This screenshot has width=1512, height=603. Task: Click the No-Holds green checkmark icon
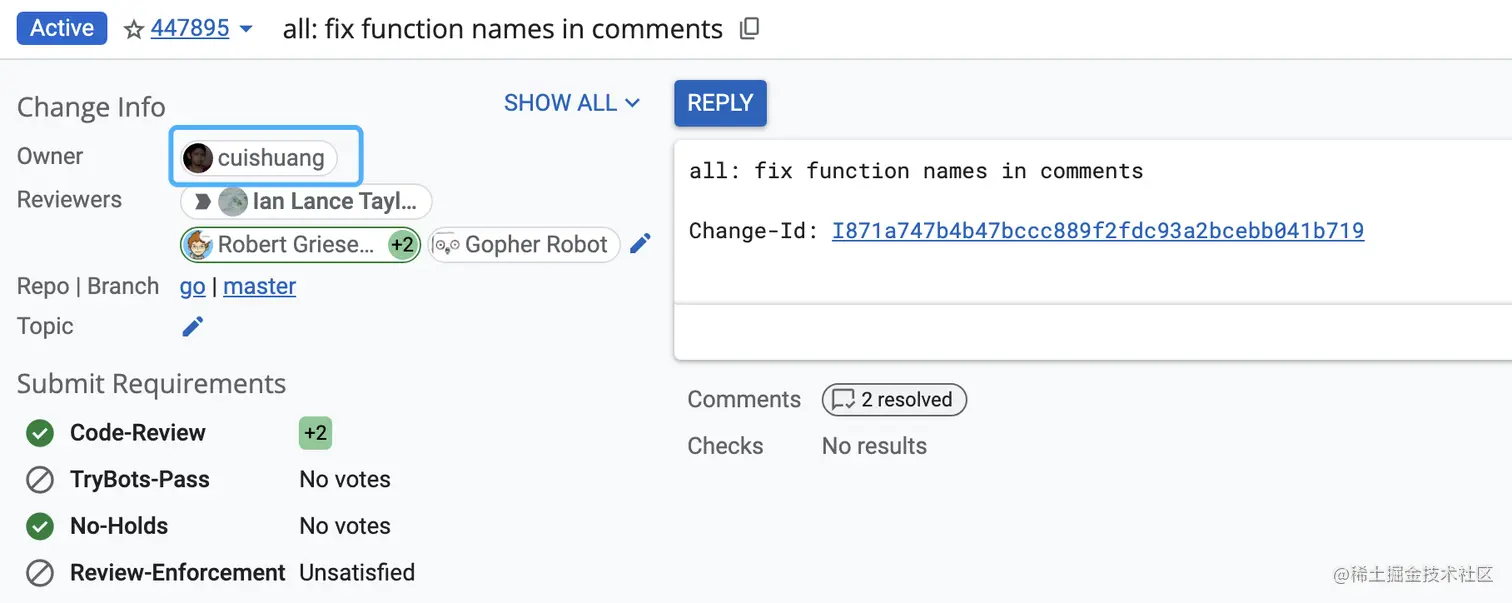(40, 526)
